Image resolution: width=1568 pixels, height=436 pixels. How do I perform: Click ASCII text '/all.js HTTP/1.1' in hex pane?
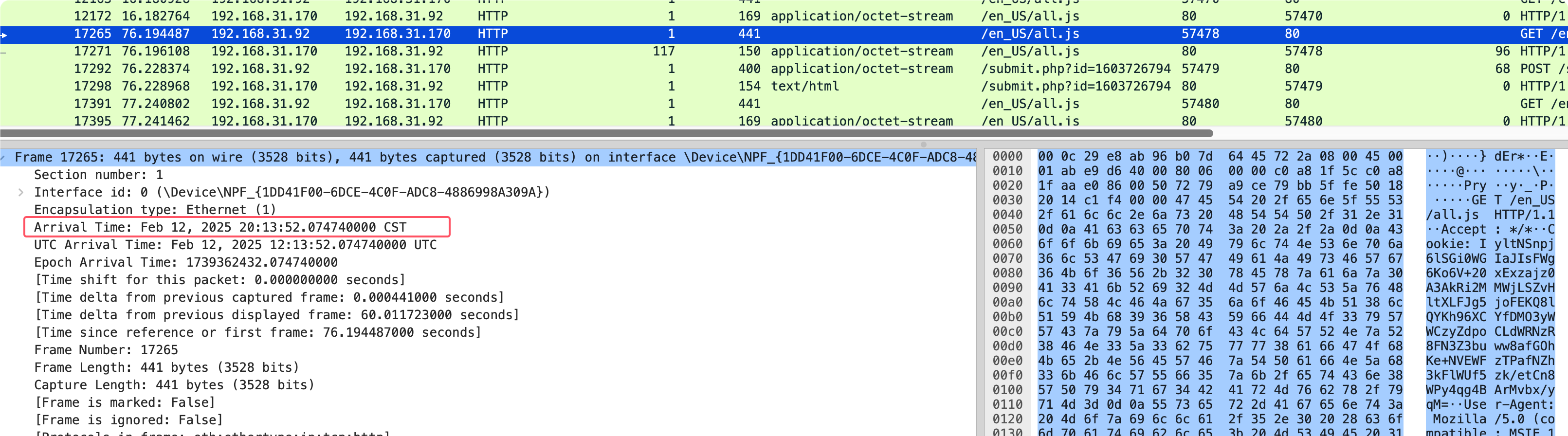coord(1490,216)
